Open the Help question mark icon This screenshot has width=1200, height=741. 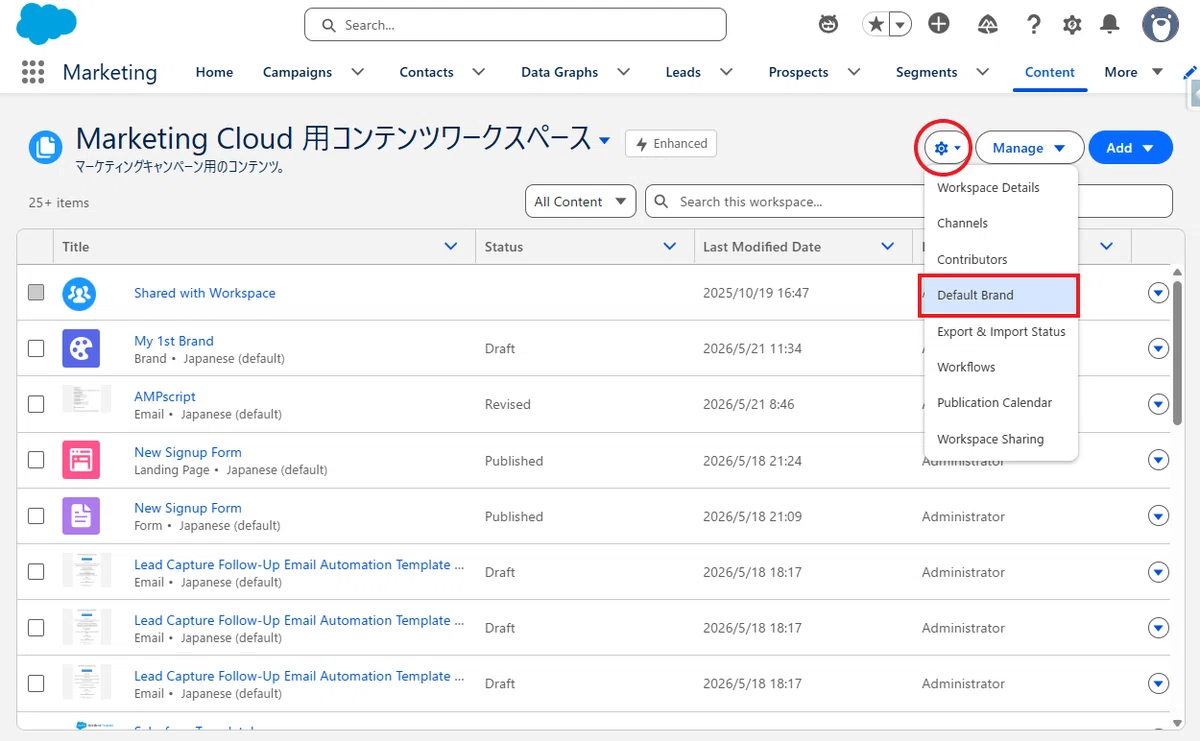pos(1034,24)
